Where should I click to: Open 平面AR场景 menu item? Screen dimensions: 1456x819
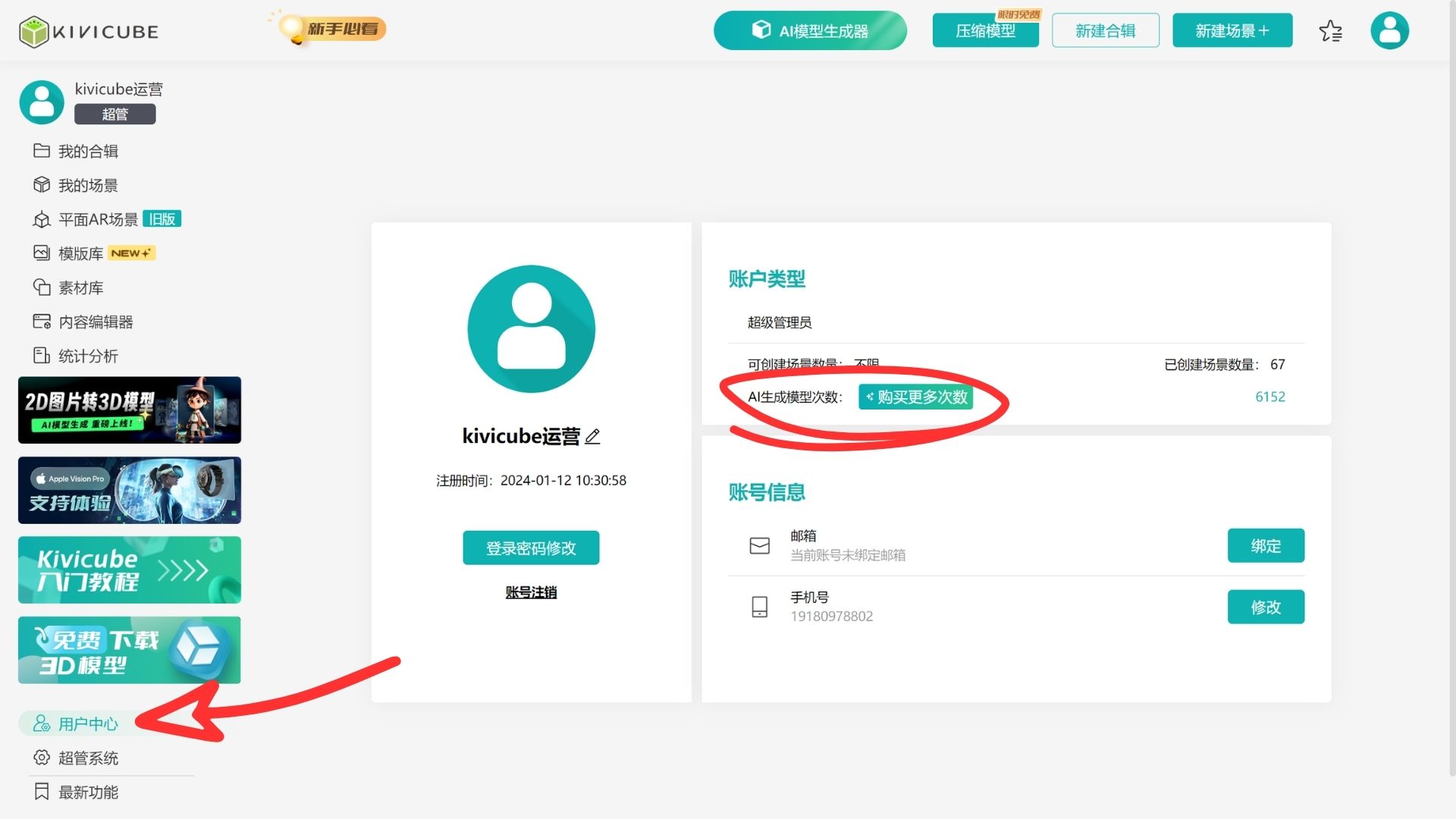click(98, 219)
